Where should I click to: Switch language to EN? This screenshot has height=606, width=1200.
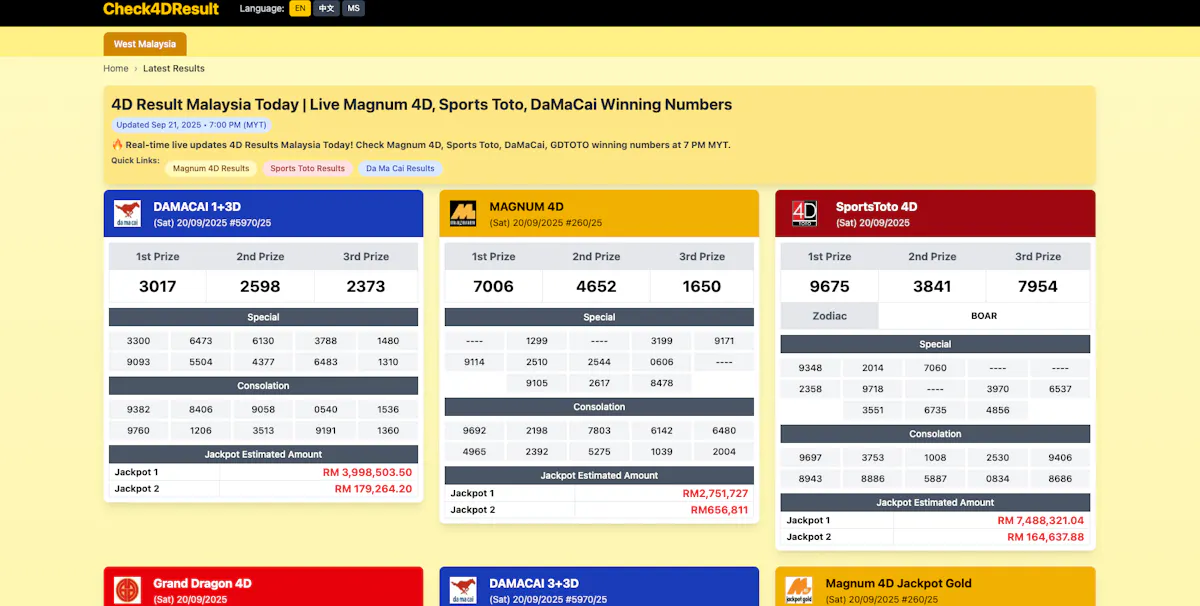(300, 8)
